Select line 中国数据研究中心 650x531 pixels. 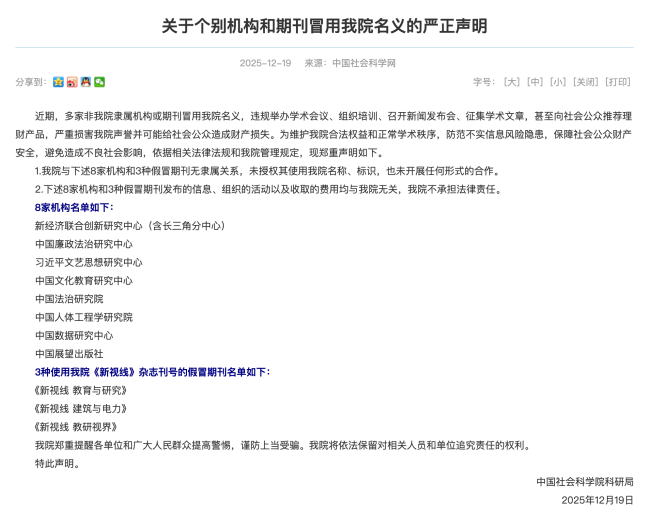[x=74, y=335]
